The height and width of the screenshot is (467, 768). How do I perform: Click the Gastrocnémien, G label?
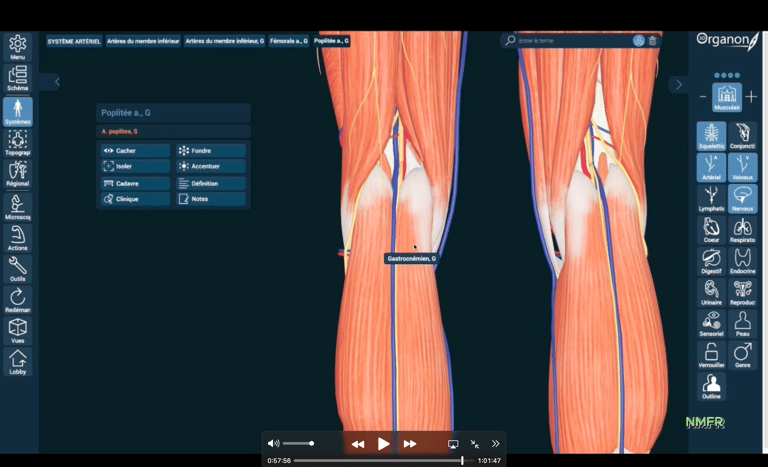click(x=411, y=258)
